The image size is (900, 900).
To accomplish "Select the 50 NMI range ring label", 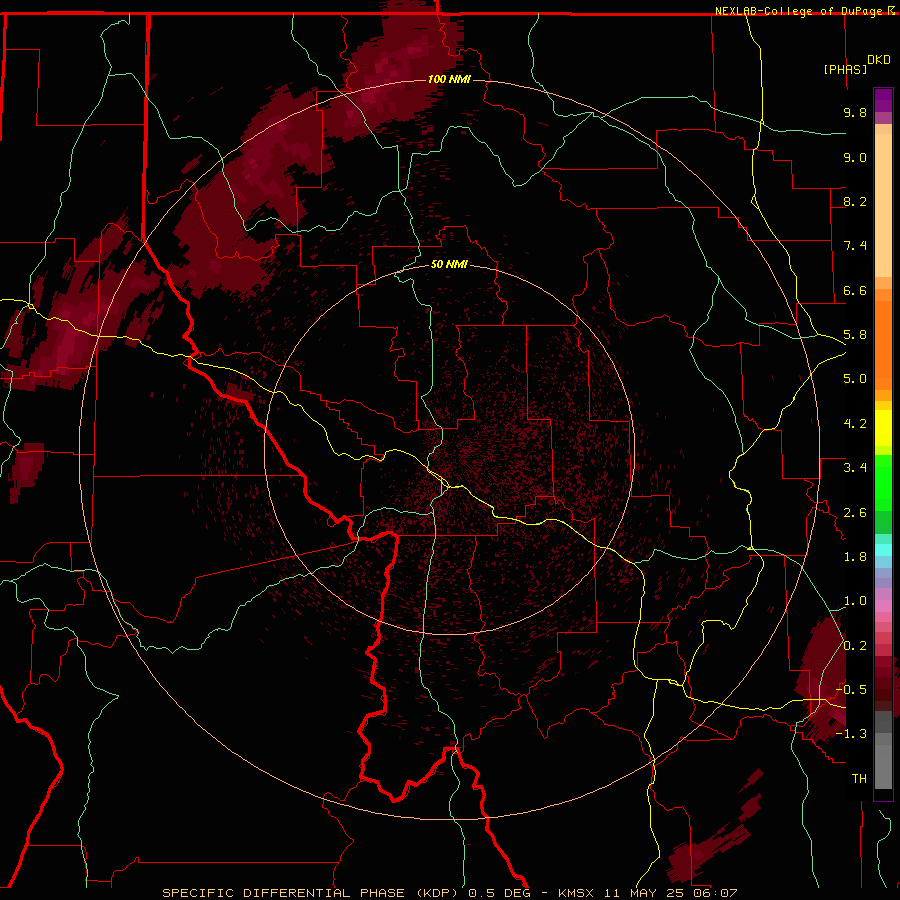I will pyautogui.click(x=449, y=264).
